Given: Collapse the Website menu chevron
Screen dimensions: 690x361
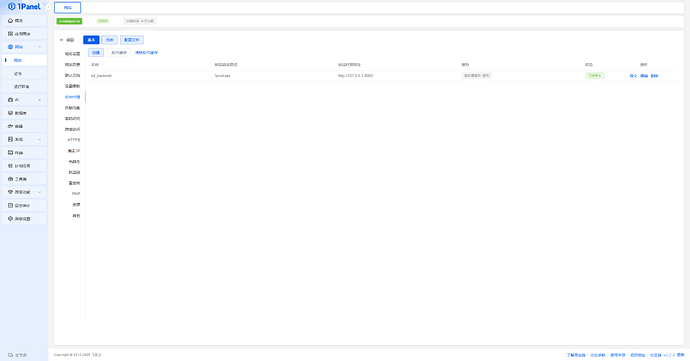Looking at the screenshot, I should click(40, 47).
